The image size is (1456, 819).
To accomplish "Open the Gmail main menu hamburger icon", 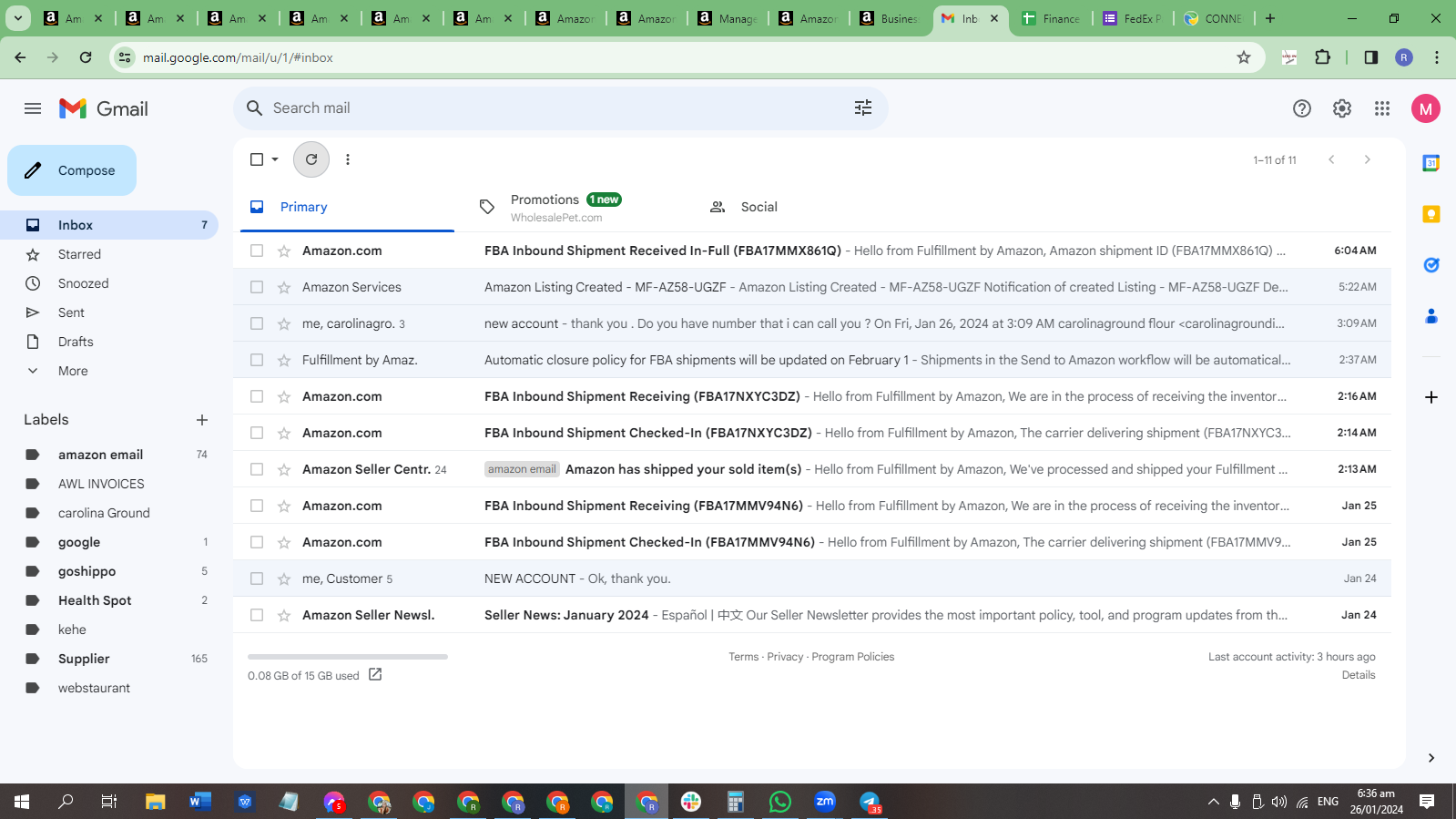I will 33,108.
